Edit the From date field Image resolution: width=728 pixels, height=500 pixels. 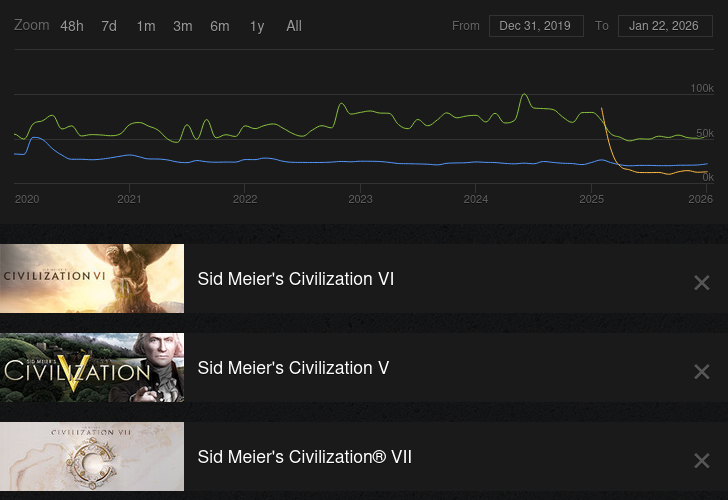(536, 26)
